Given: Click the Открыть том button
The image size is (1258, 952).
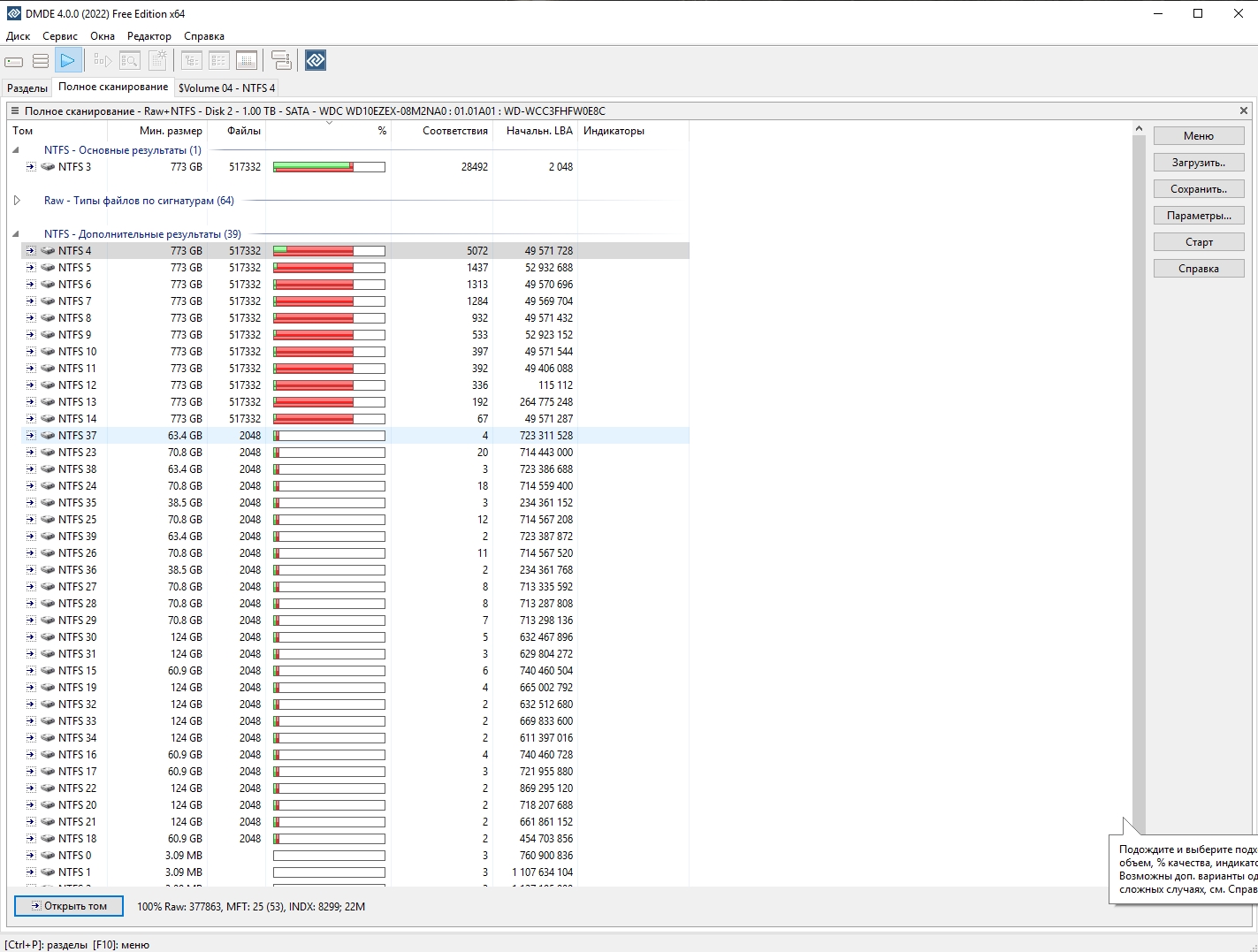Looking at the screenshot, I should (x=68, y=906).
